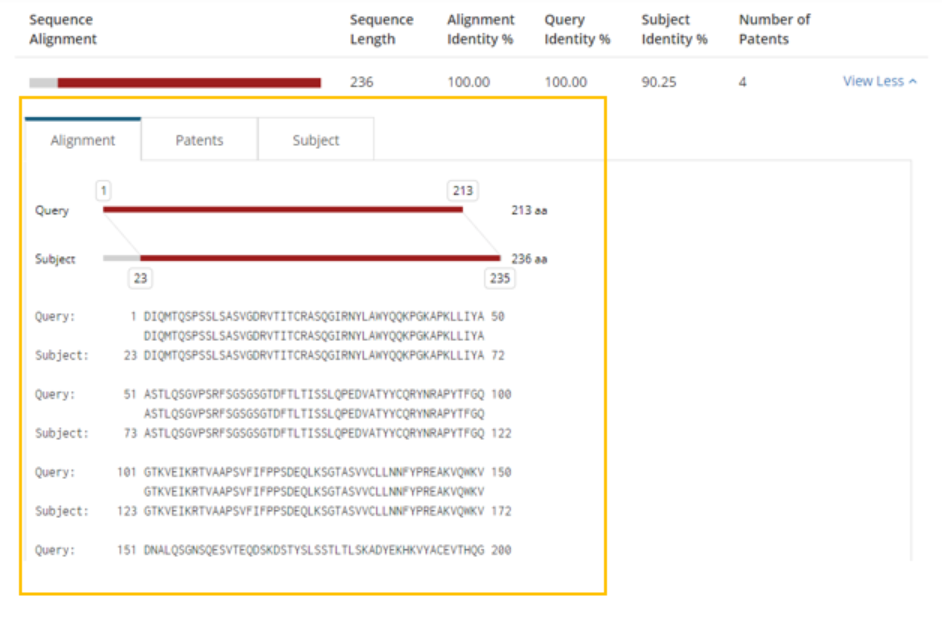Image resolution: width=942 pixels, height=620 pixels.
Task: Select the Alignment tab
Action: tap(83, 140)
